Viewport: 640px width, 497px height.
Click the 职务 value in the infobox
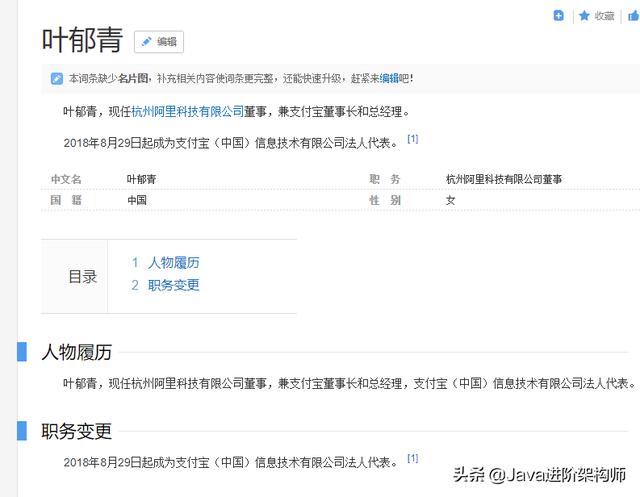(503, 180)
